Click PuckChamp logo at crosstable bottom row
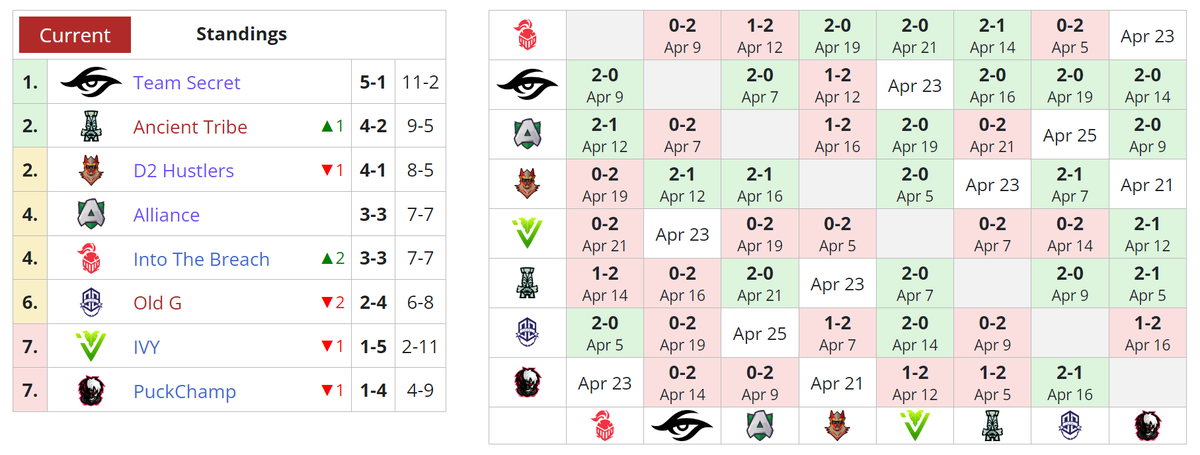 pos(1146,425)
